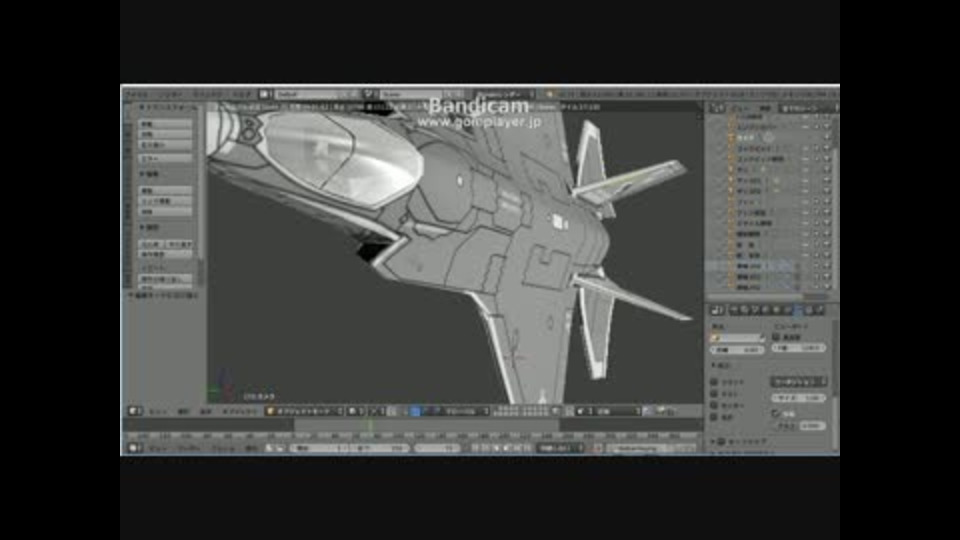The width and height of the screenshot is (960, 540).
Task: Open the ヘルプ (Help) menu
Action: [x=242, y=94]
